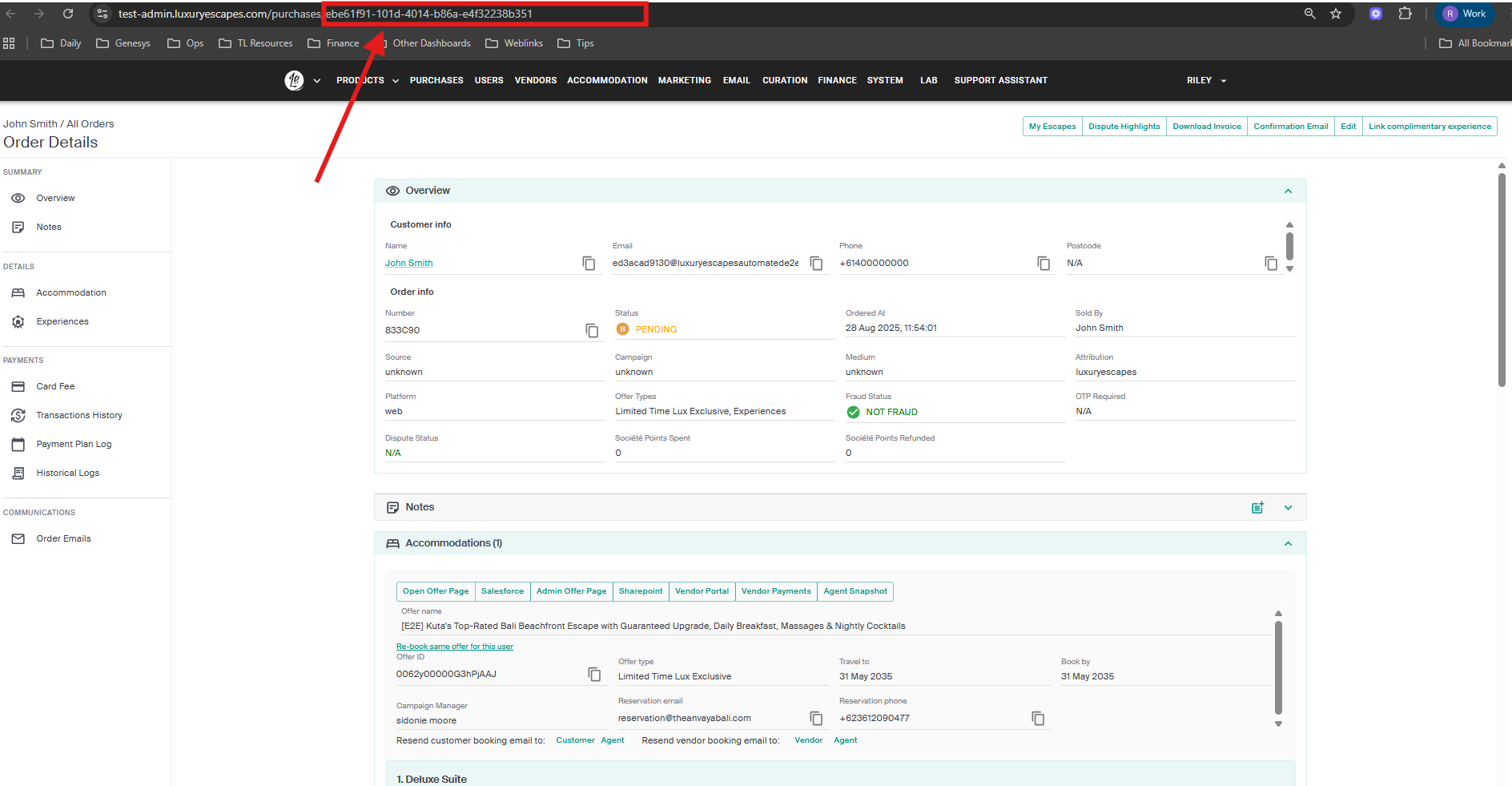Collapse the Accommodations section

[x=1288, y=544]
